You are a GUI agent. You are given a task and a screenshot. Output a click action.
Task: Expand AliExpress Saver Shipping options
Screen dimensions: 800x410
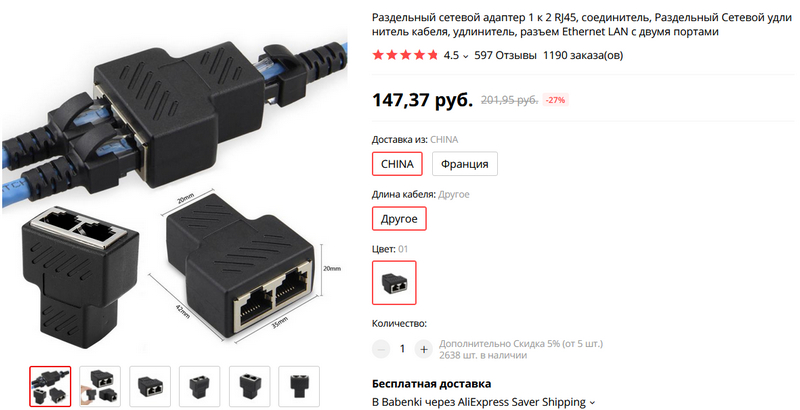tap(592, 402)
